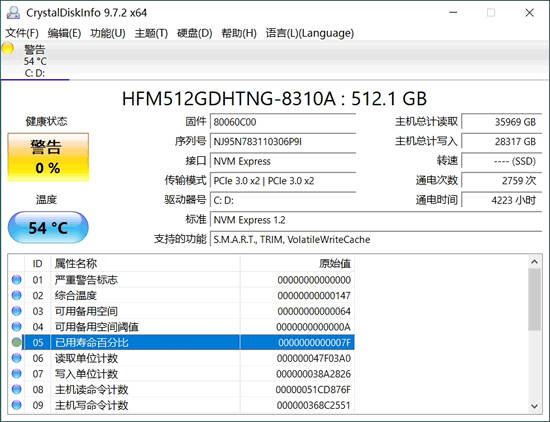
Task: Click the 通电时间 value 4223 小时
Action: tap(502, 200)
